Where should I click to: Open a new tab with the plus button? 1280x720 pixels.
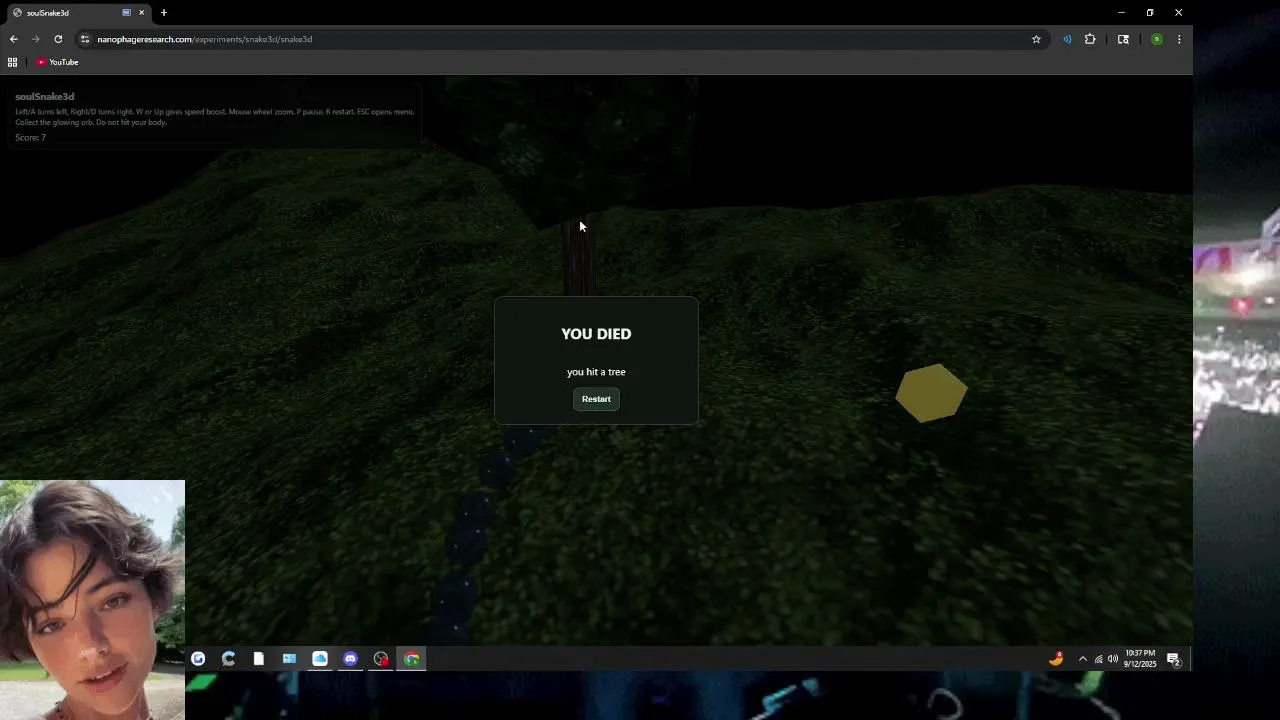click(x=164, y=13)
